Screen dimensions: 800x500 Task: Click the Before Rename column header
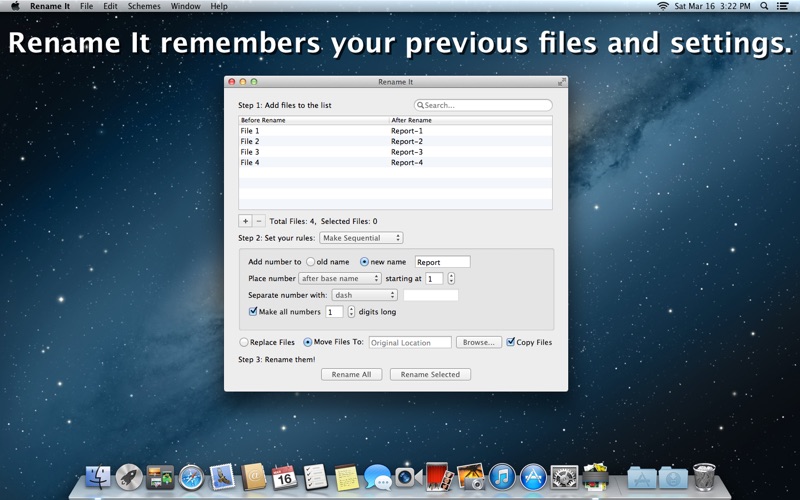(313, 120)
